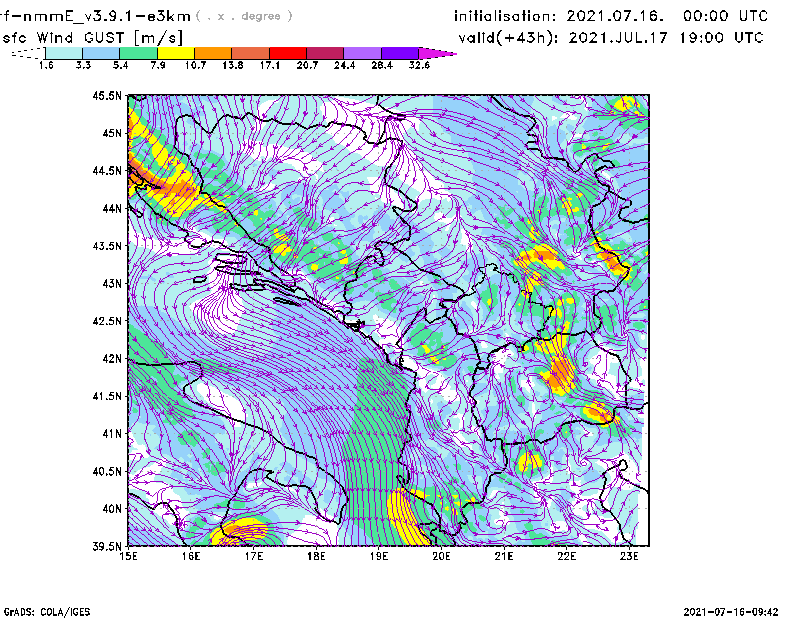The width and height of the screenshot is (800, 618).
Task: Click the '21E' longitude label
Action: click(x=504, y=556)
